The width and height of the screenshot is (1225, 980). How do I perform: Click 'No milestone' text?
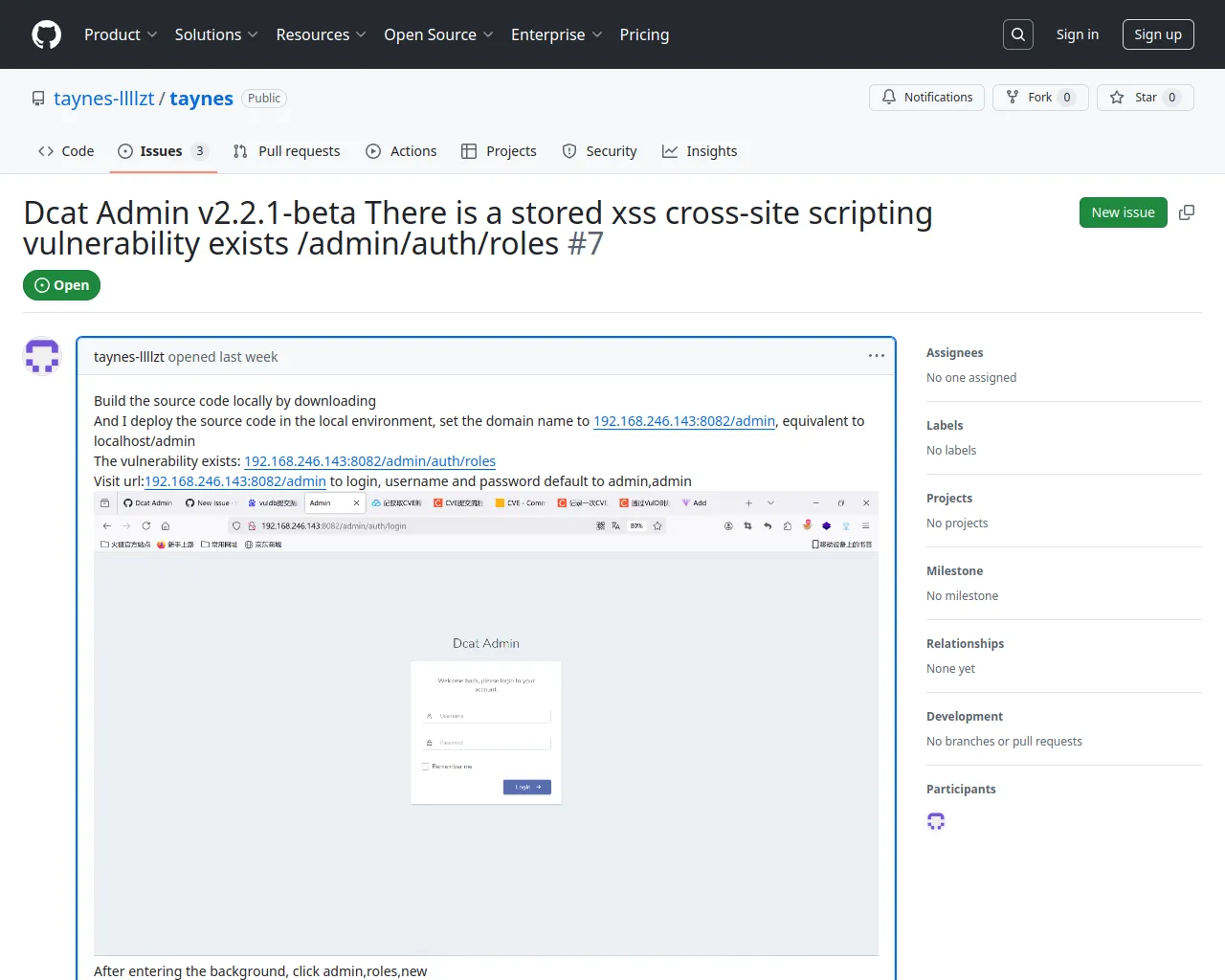(963, 596)
